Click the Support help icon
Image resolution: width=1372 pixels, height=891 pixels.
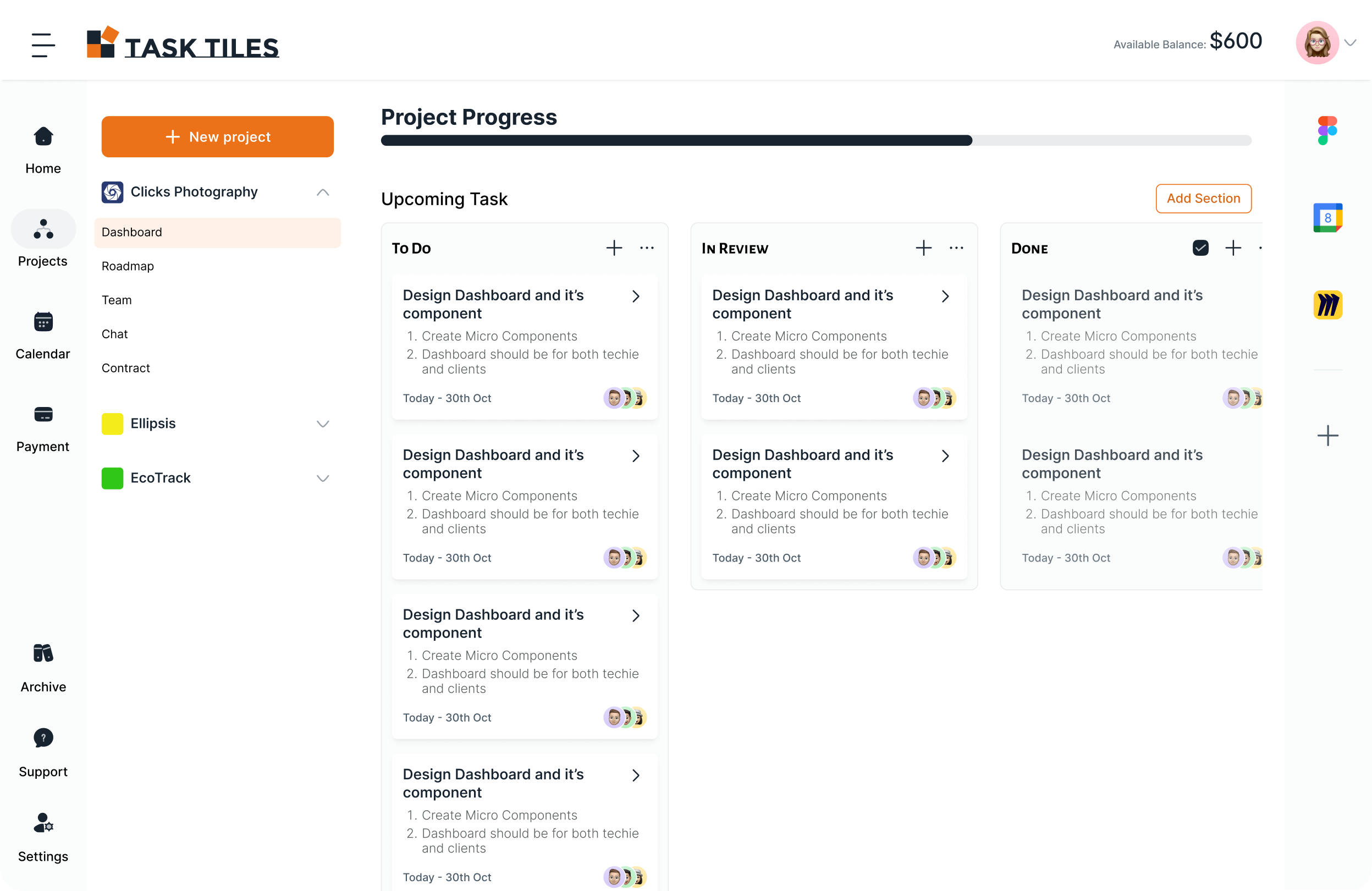43,738
